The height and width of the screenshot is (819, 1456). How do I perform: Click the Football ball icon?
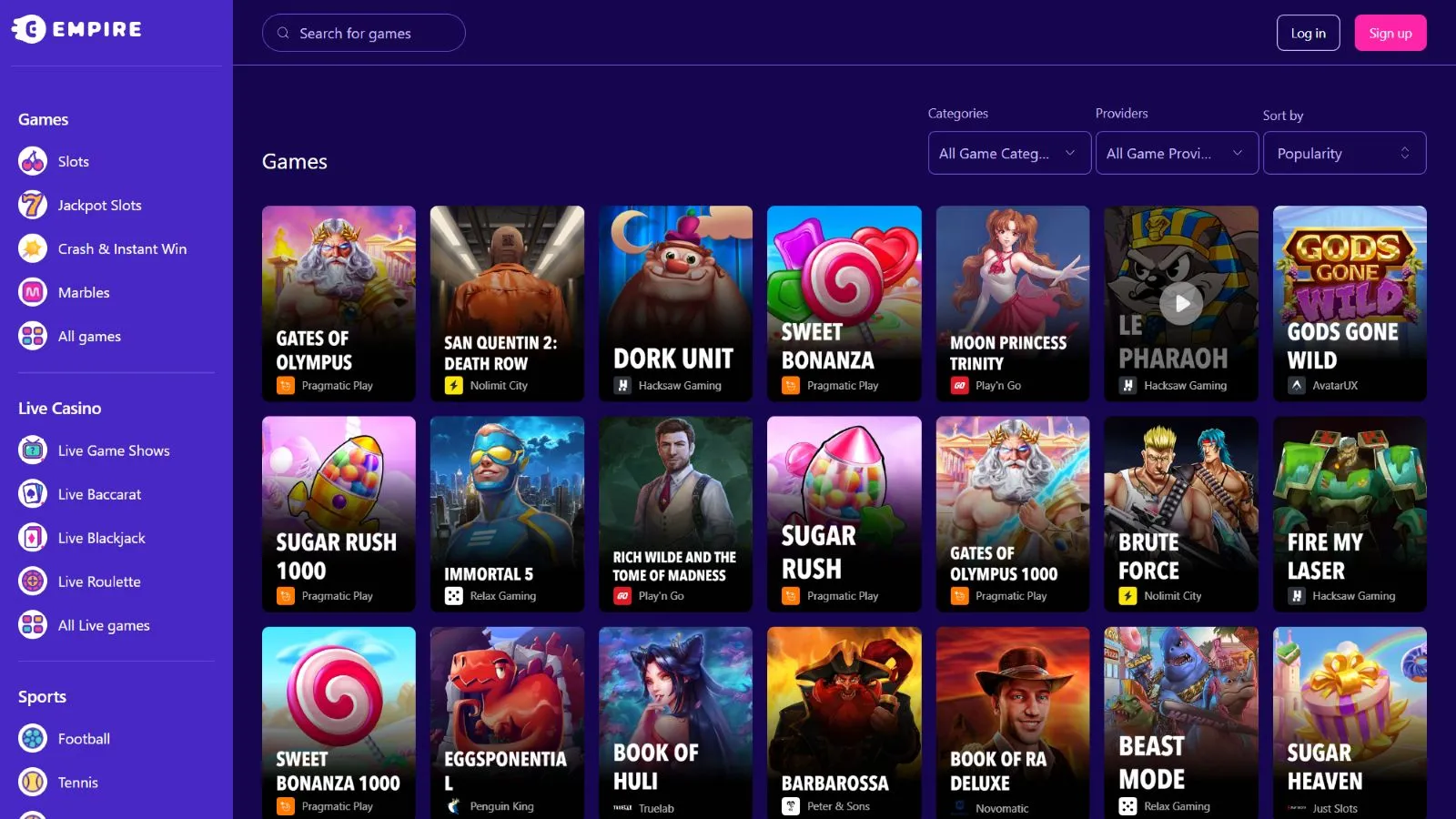tap(33, 739)
